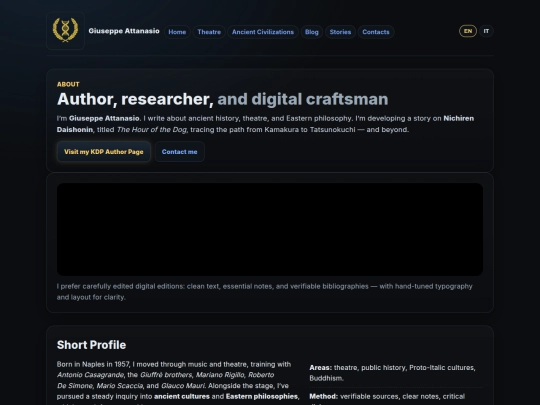Image resolution: width=540 pixels, height=405 pixels.
Task: Click the golden laurel DNA logo icon
Action: 65,31
